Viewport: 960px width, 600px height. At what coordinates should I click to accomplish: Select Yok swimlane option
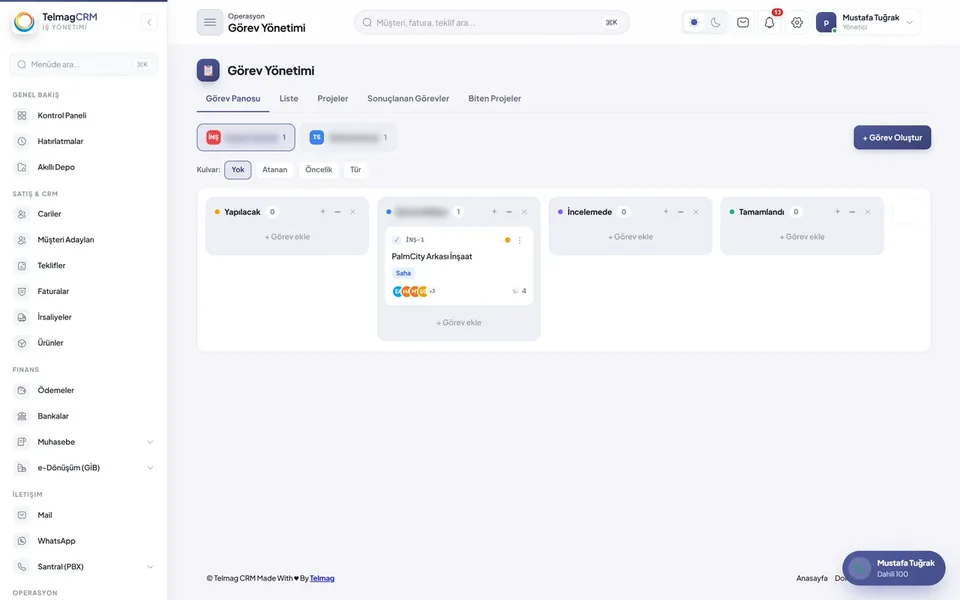[x=238, y=170]
